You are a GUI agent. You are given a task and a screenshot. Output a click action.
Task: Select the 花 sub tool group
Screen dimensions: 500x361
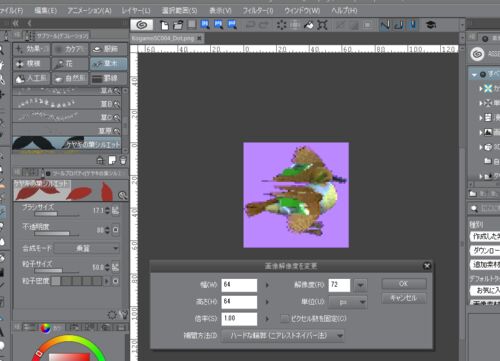point(70,64)
